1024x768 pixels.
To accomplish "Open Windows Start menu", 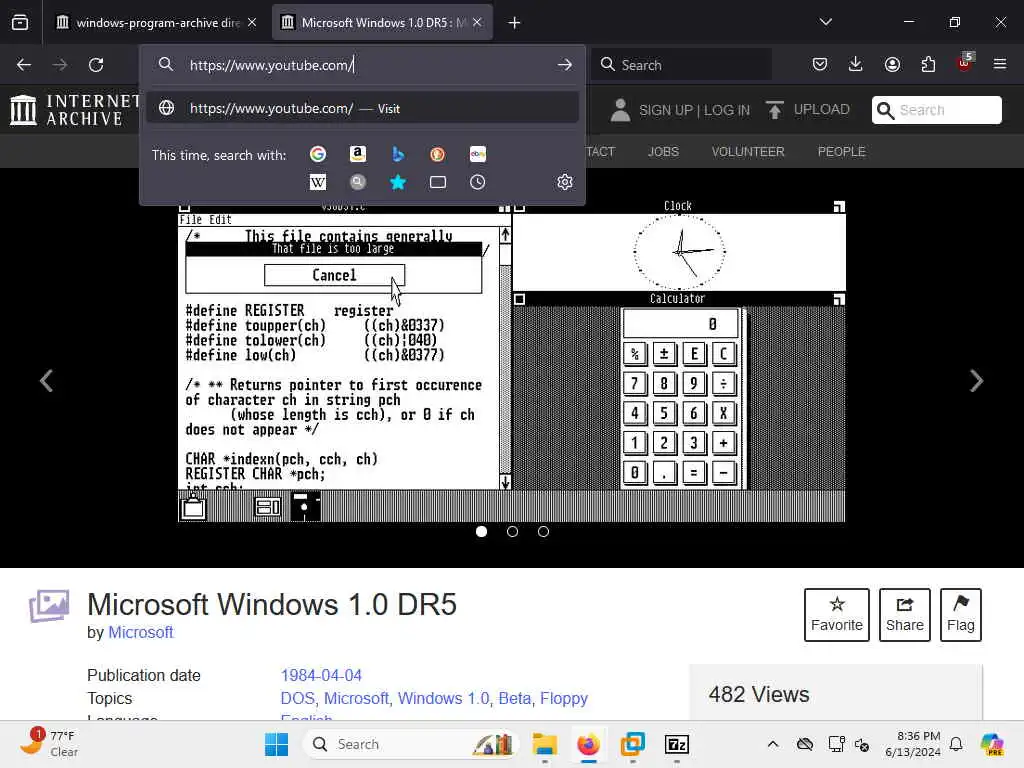I will pos(276,744).
